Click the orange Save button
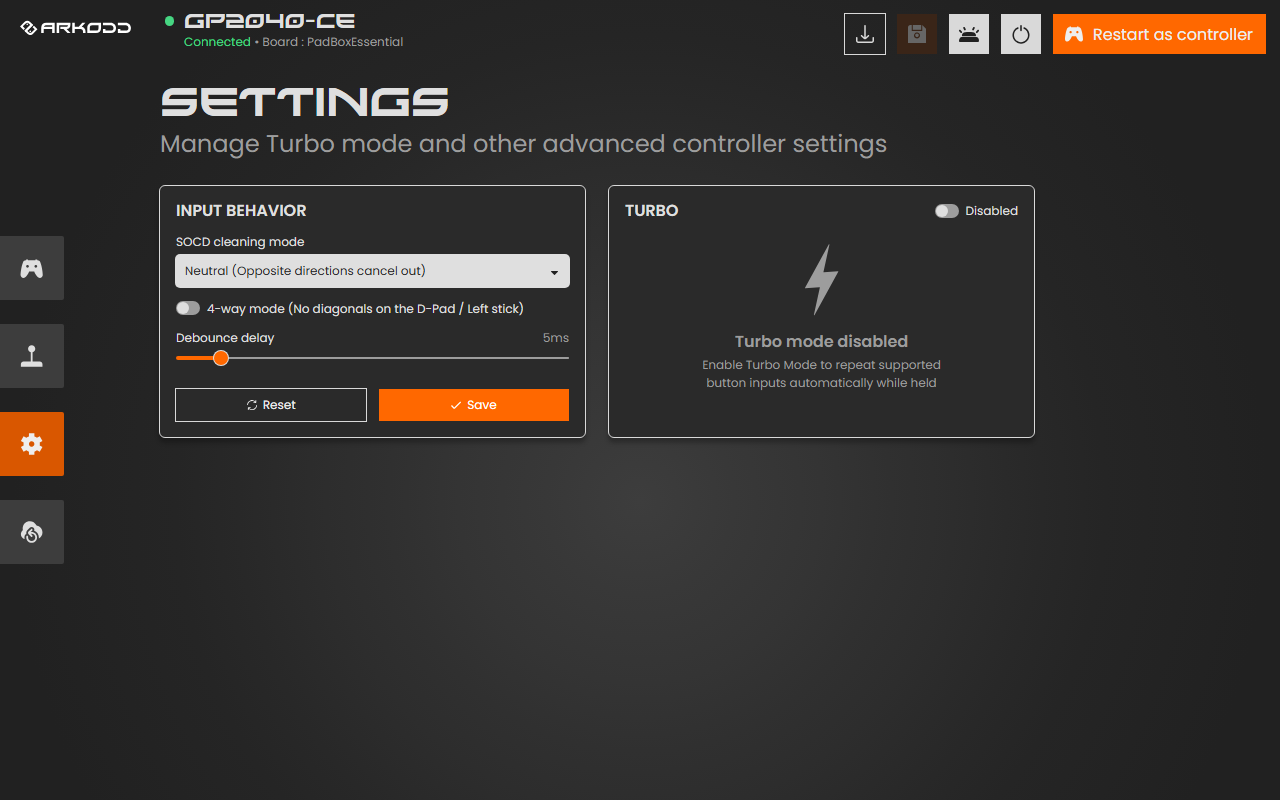 tap(474, 405)
